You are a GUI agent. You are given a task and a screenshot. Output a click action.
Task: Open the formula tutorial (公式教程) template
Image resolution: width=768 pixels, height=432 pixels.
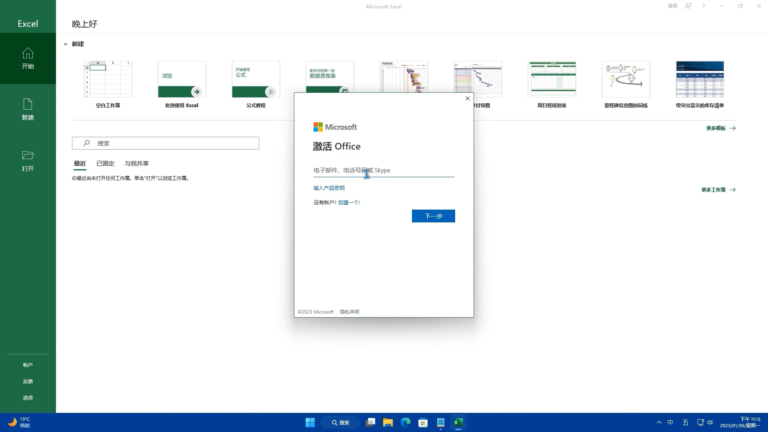256,84
